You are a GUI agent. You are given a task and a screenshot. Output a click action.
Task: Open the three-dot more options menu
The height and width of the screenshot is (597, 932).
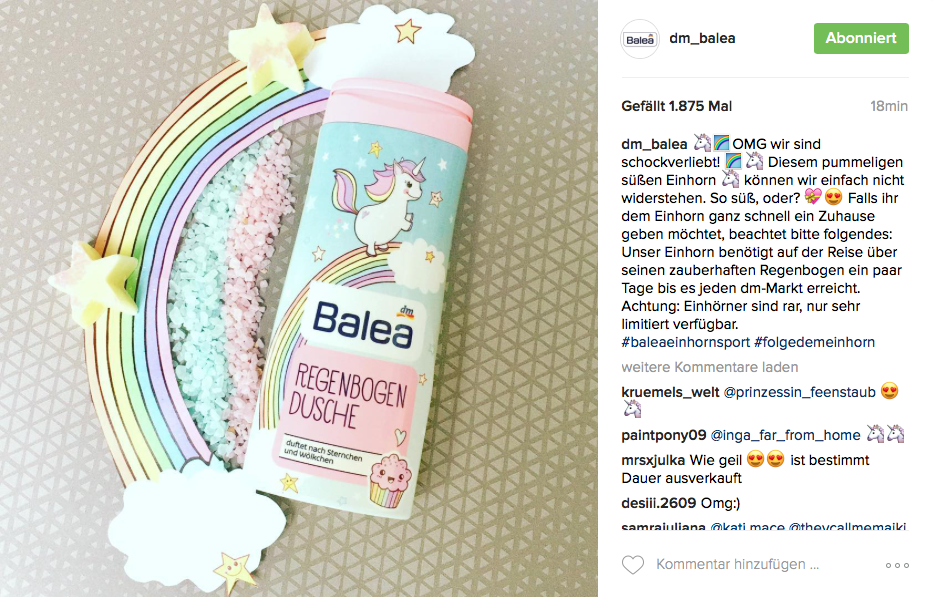pyautogui.click(x=897, y=565)
